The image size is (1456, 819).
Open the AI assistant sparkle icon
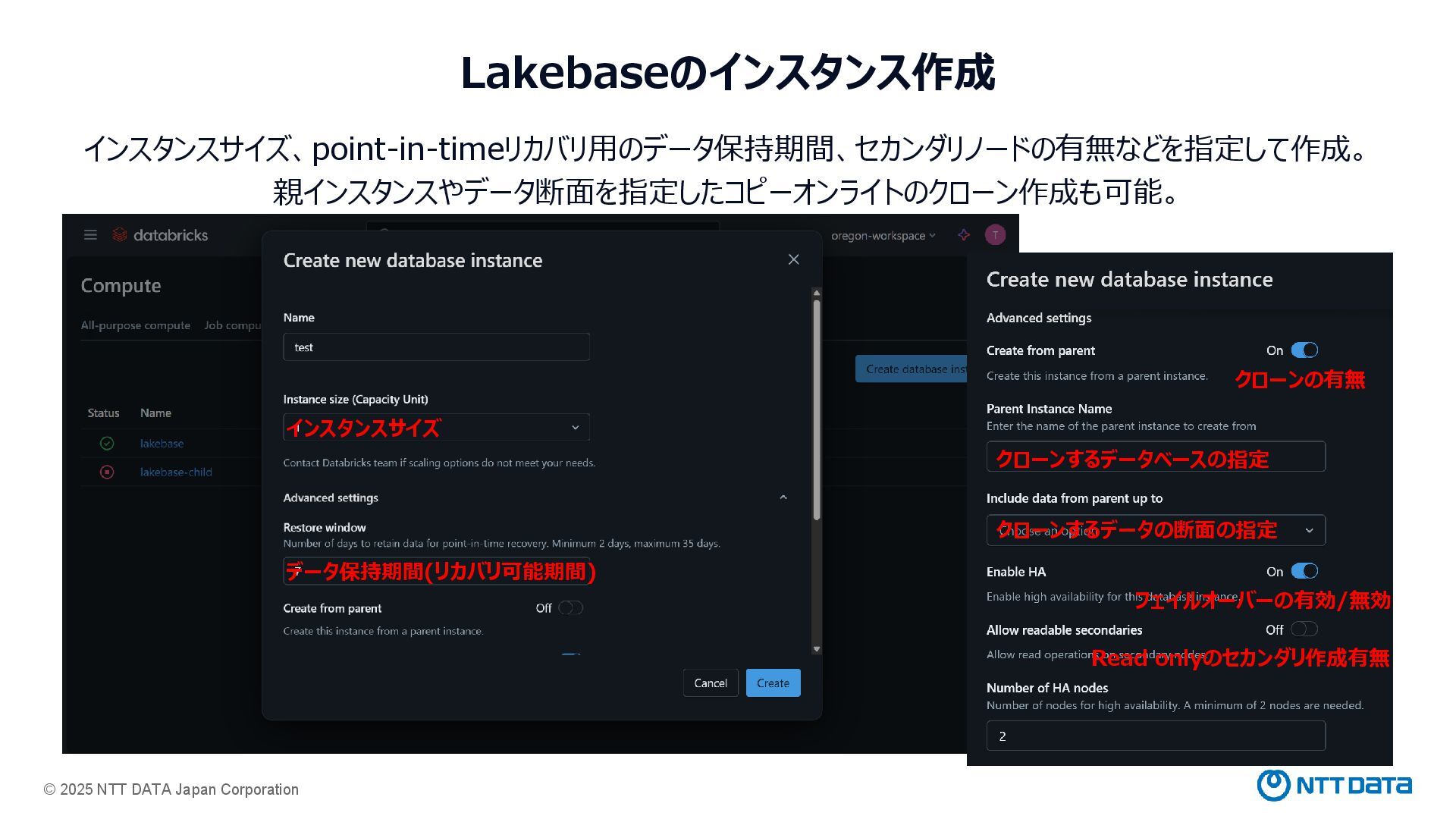click(x=964, y=235)
